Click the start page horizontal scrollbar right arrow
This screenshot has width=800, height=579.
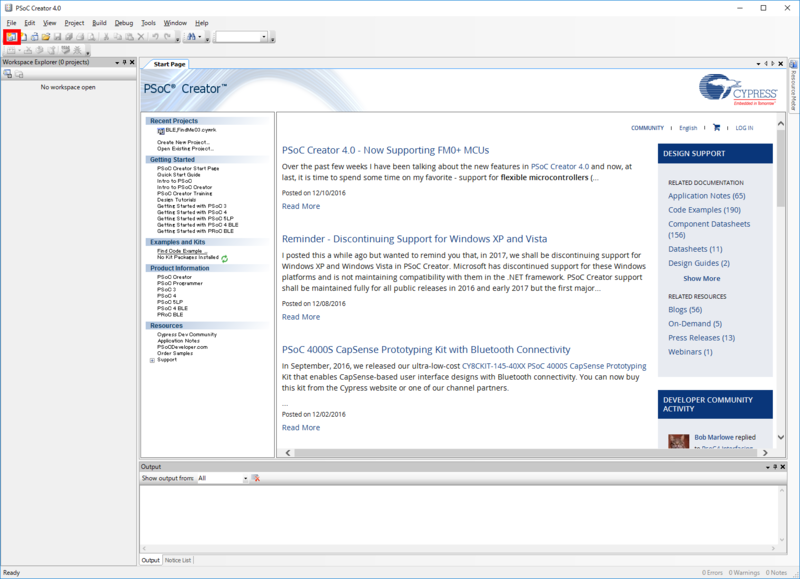[x=765, y=452]
